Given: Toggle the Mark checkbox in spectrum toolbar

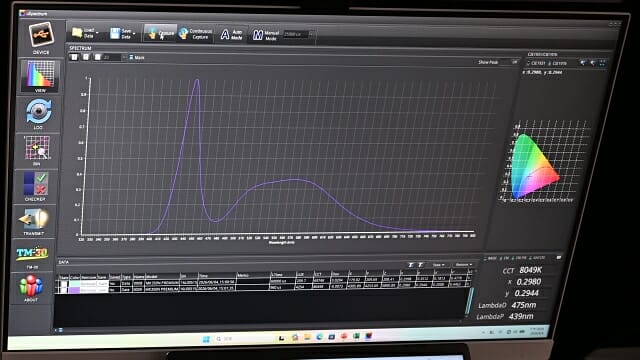Looking at the screenshot, I should pos(137,58).
